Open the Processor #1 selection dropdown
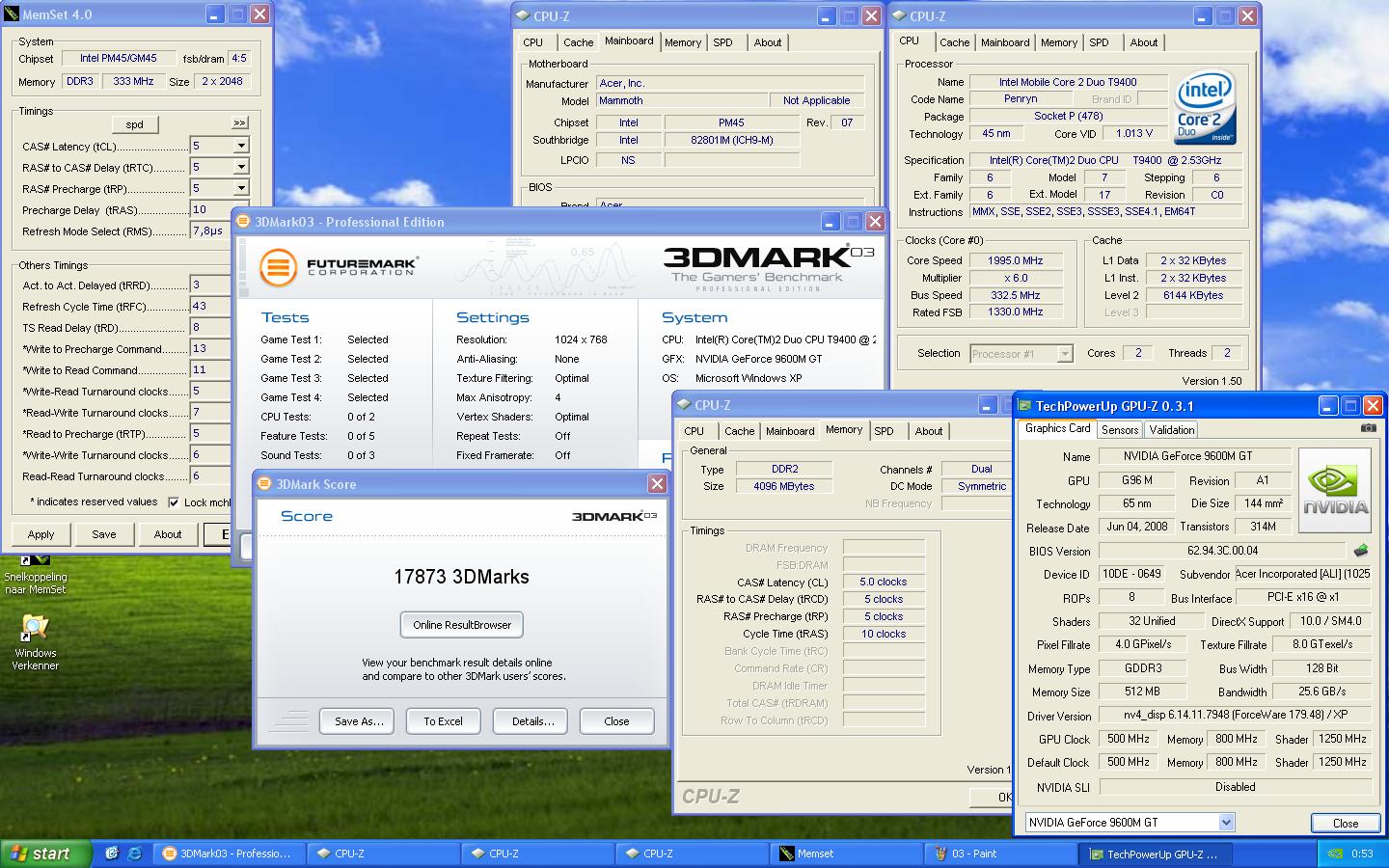1389x868 pixels. point(1064,354)
